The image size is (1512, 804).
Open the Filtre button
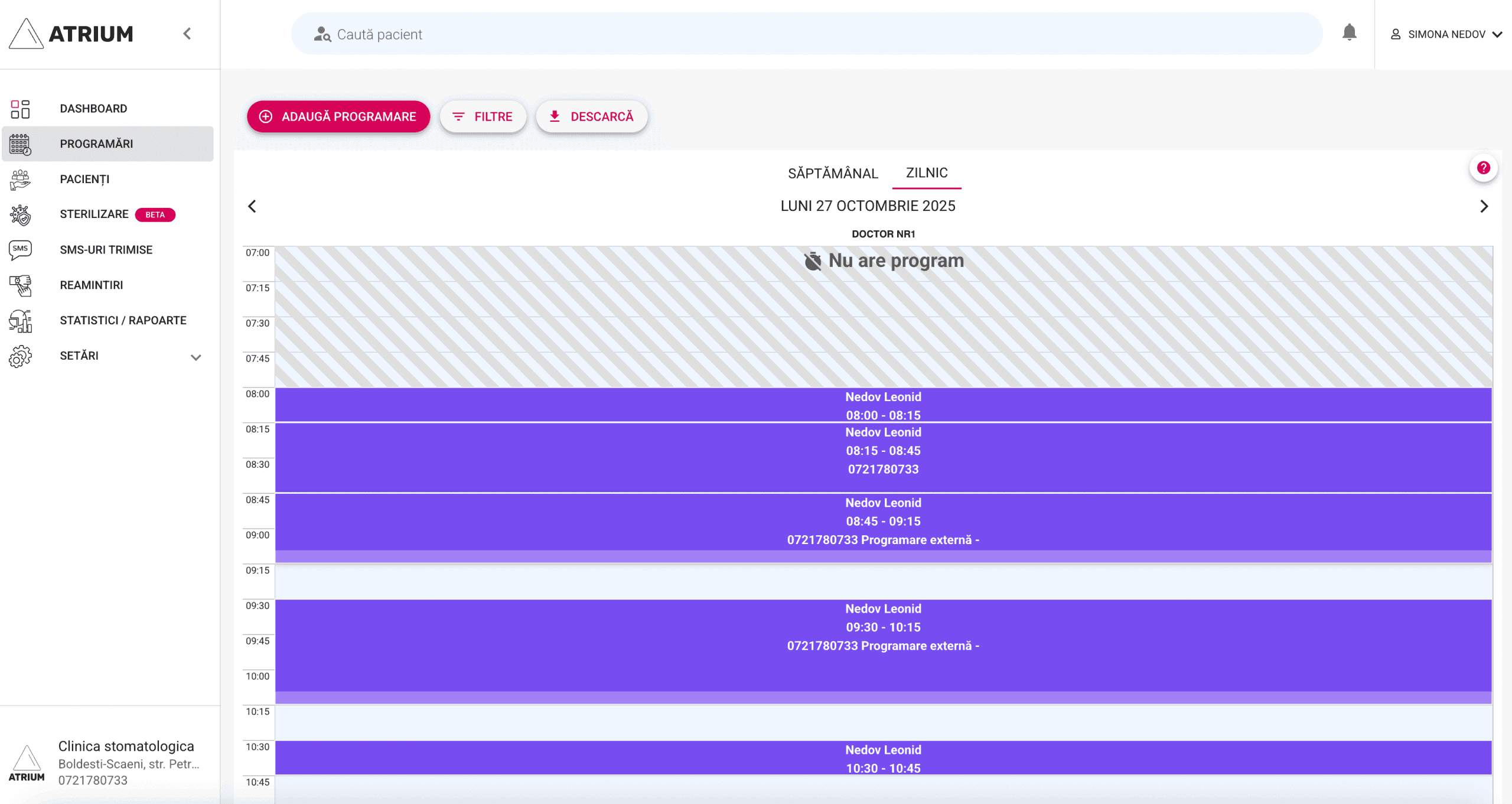483,116
